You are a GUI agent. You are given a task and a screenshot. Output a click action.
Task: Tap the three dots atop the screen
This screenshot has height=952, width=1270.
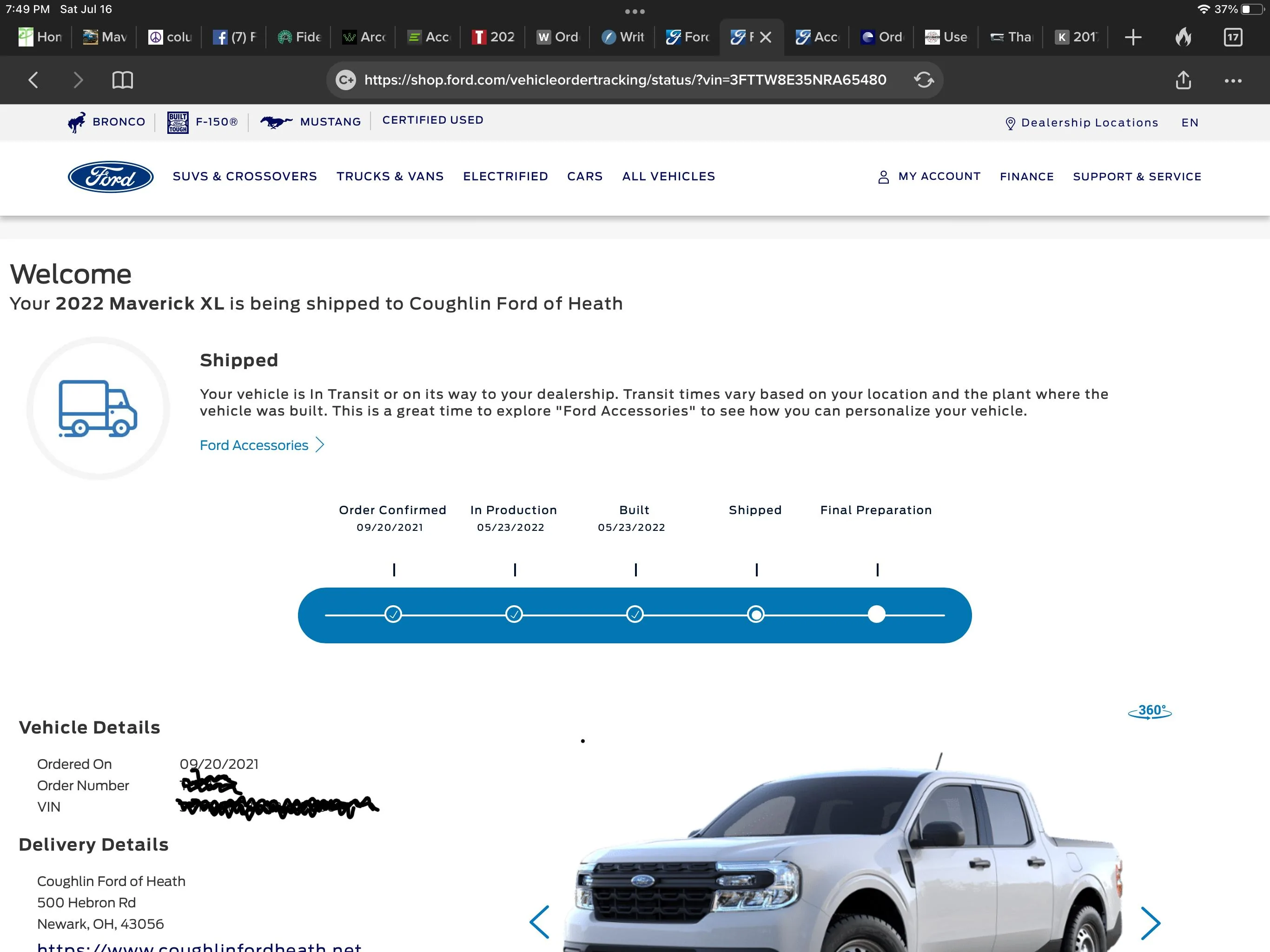tap(635, 12)
